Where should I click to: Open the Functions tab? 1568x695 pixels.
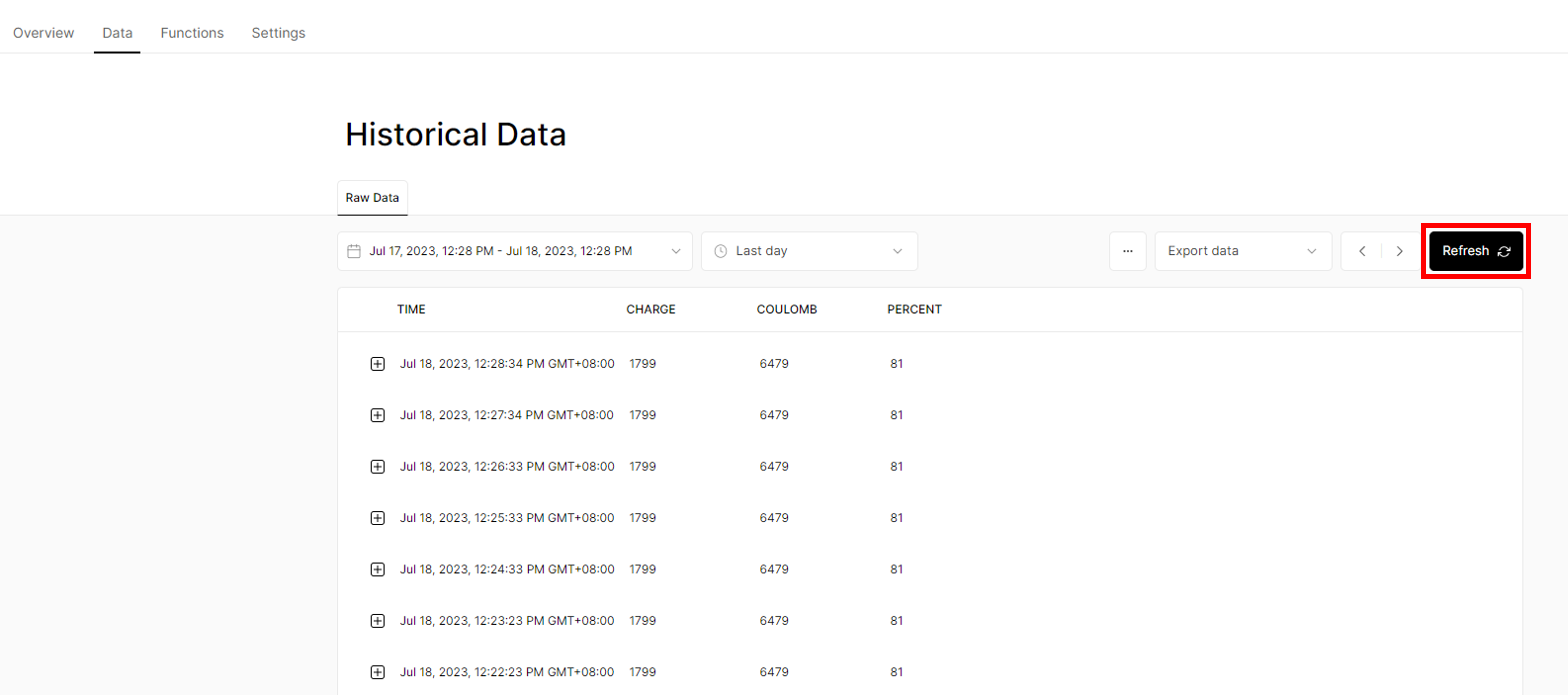click(192, 33)
